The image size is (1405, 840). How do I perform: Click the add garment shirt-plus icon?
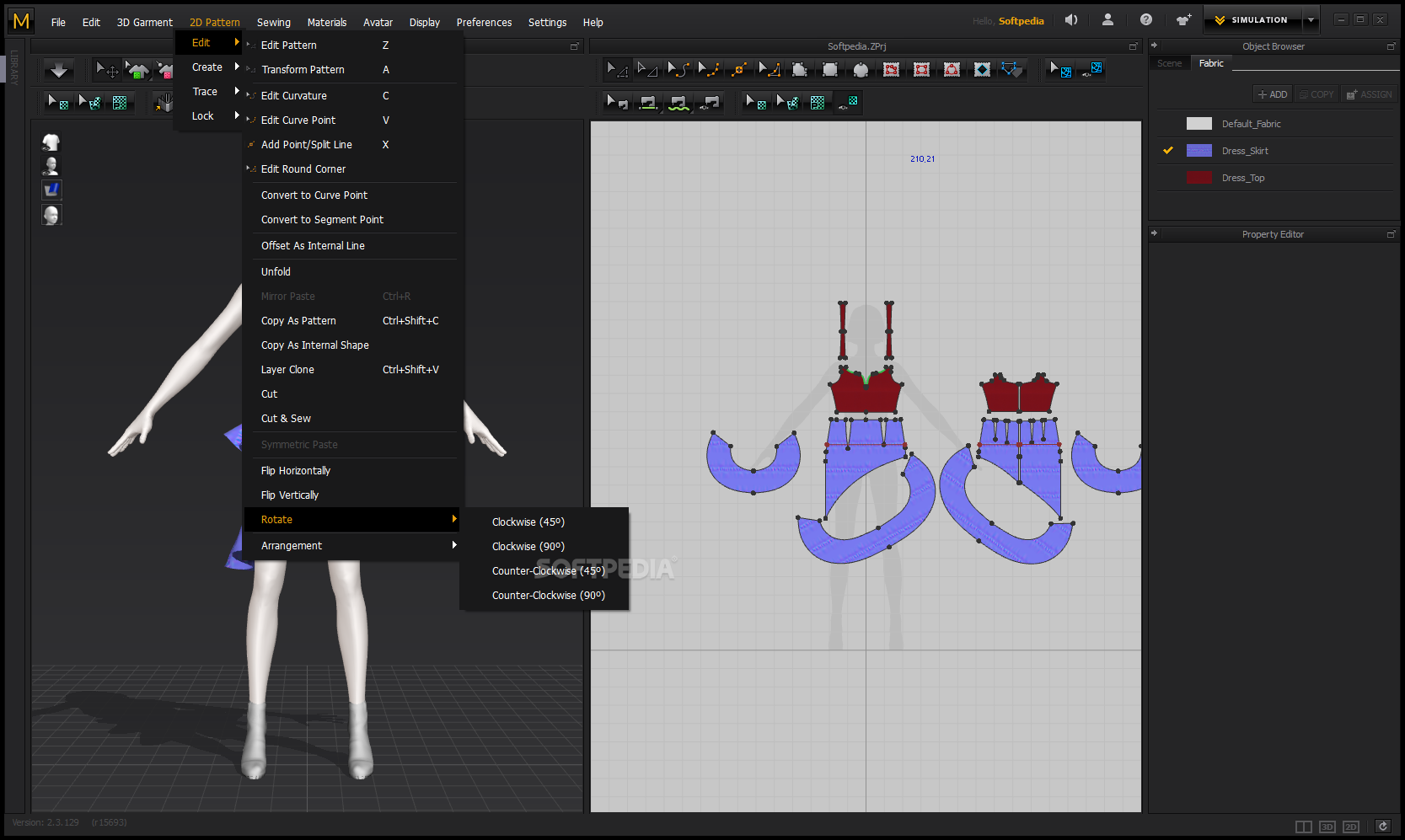(x=1183, y=20)
